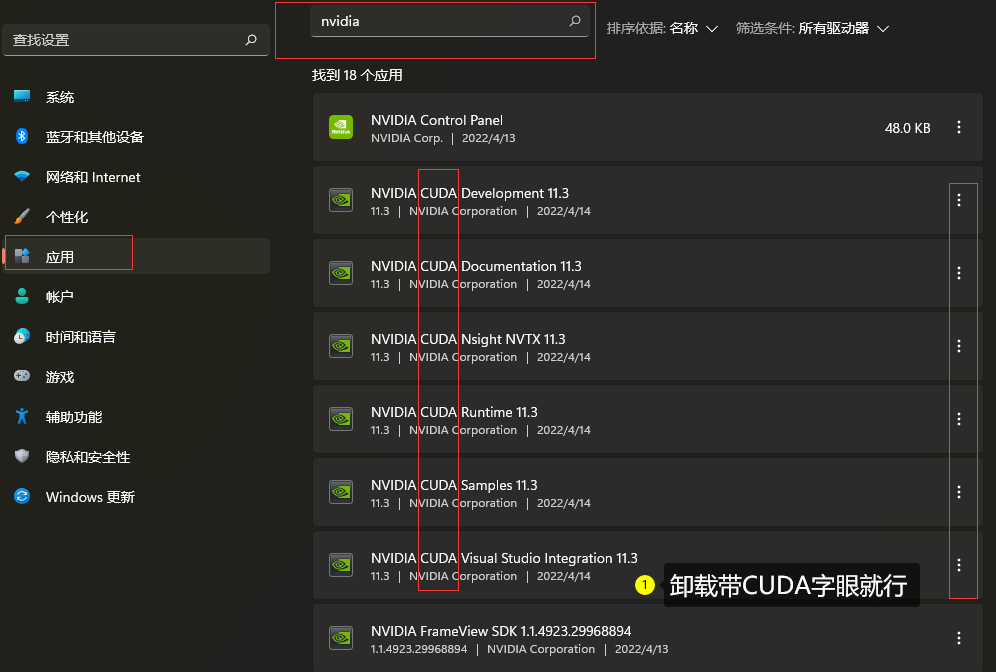
Task: Open 个性化 settings
Action: pos(136,217)
